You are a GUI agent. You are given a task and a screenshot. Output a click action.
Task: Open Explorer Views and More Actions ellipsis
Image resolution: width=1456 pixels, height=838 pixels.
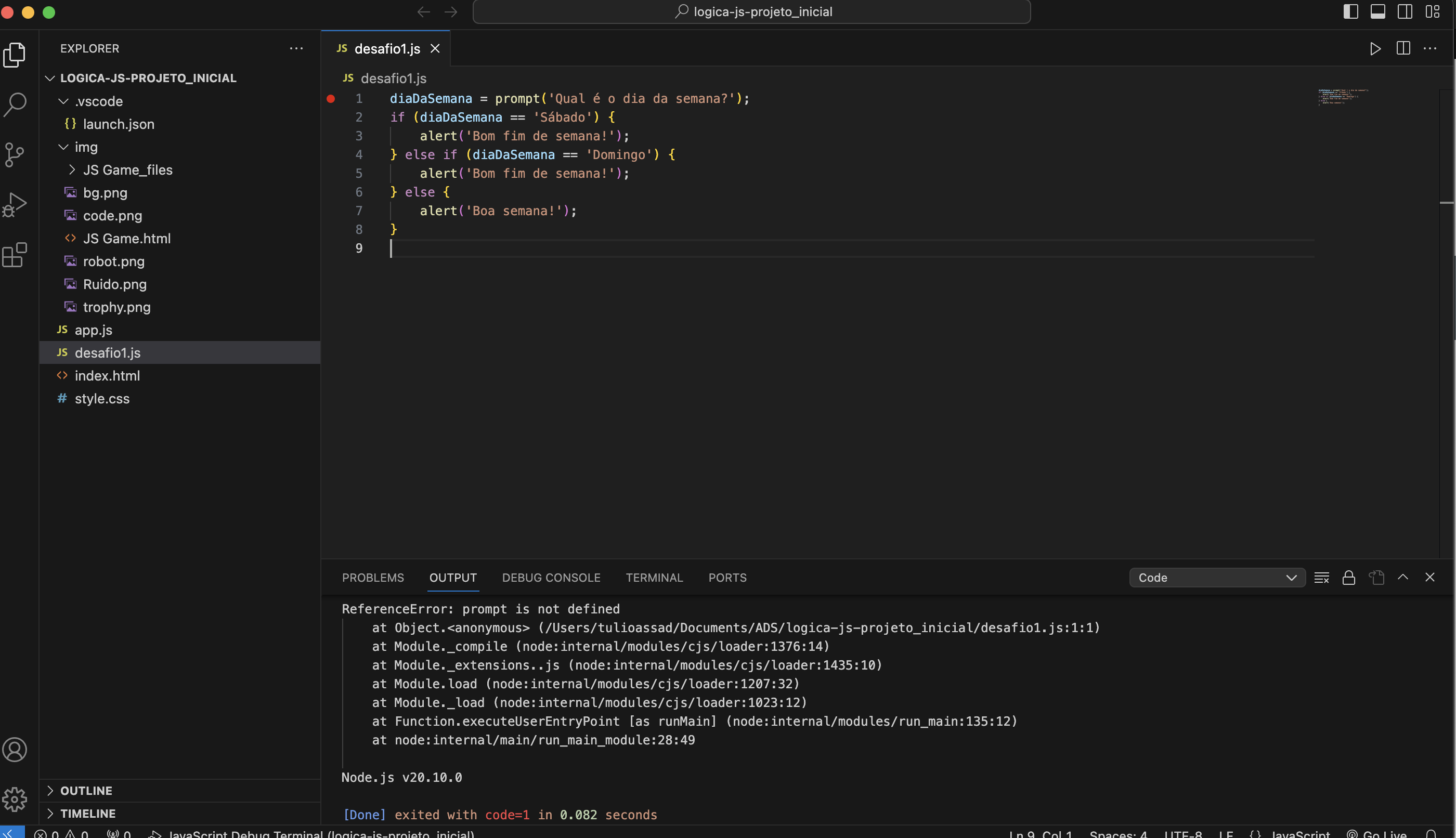(x=296, y=48)
